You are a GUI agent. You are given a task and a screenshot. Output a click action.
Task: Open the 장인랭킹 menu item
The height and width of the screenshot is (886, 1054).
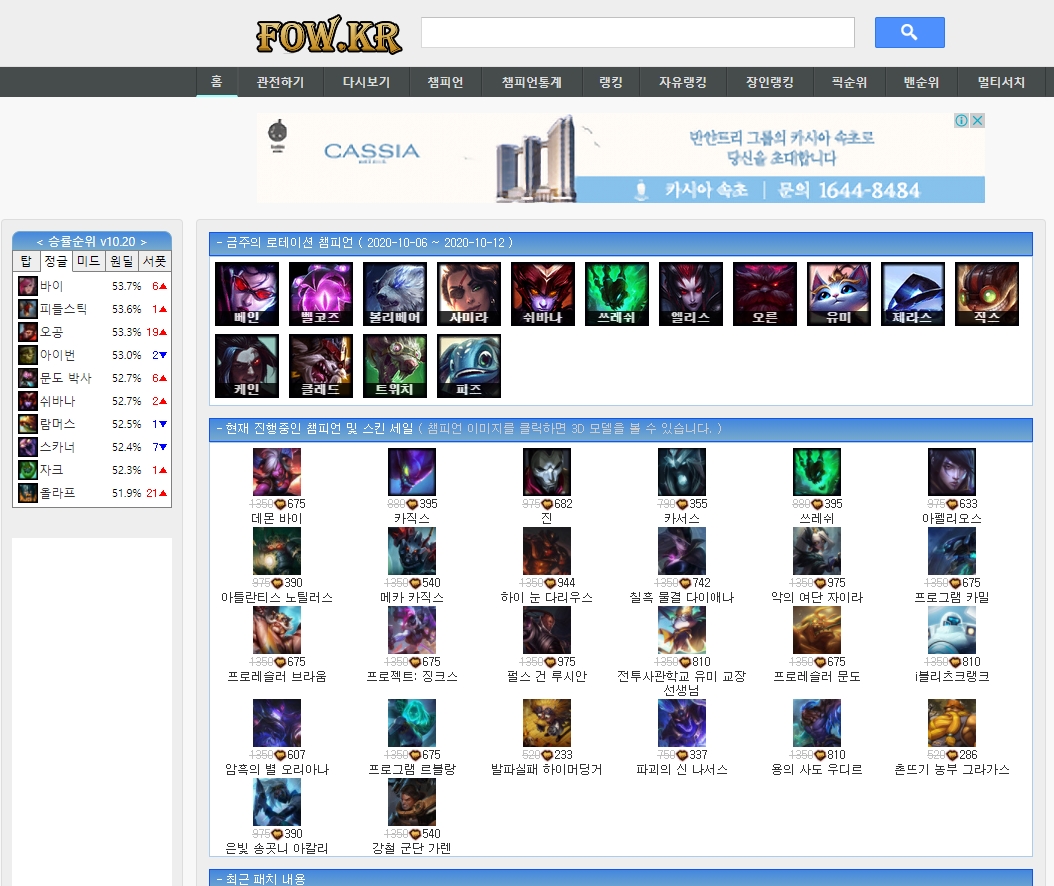point(770,82)
